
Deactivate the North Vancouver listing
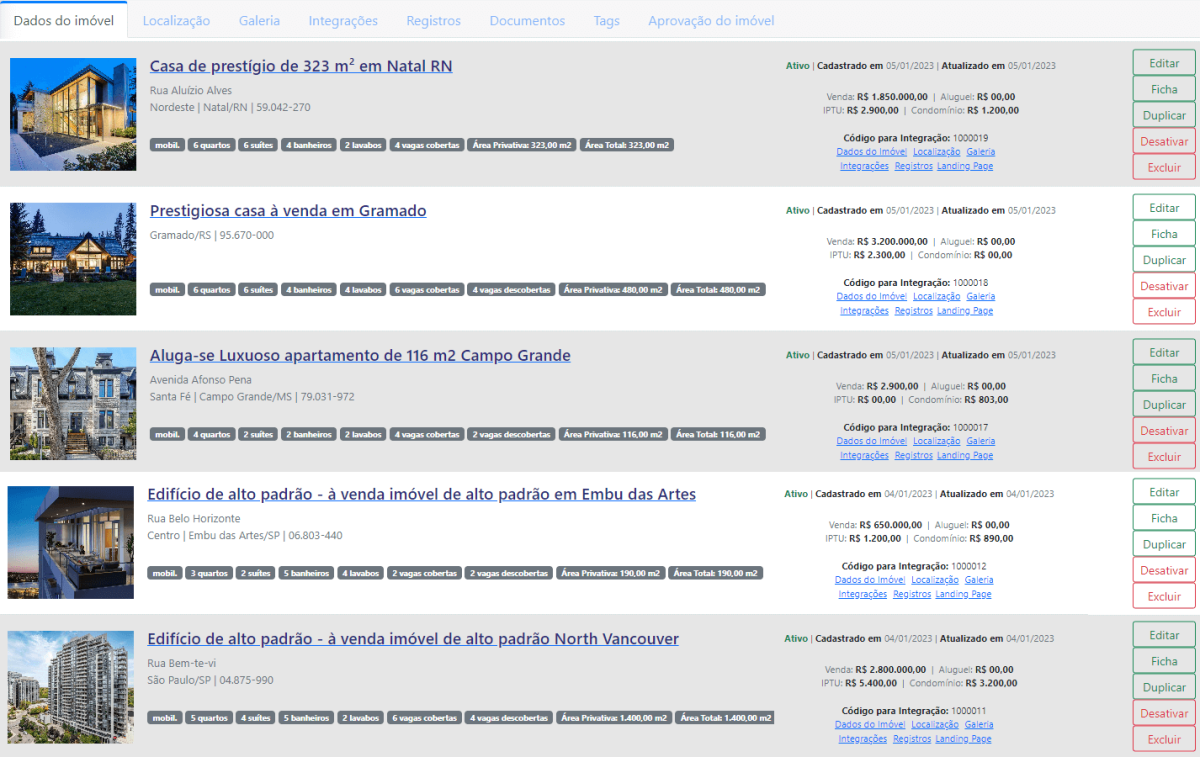pos(1164,713)
